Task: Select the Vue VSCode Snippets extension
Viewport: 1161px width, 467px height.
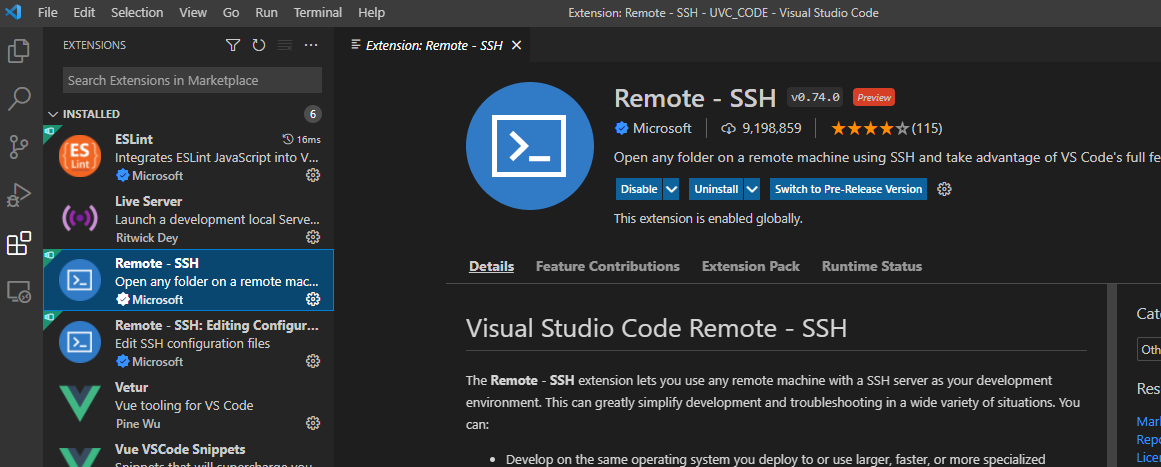Action: click(189, 451)
